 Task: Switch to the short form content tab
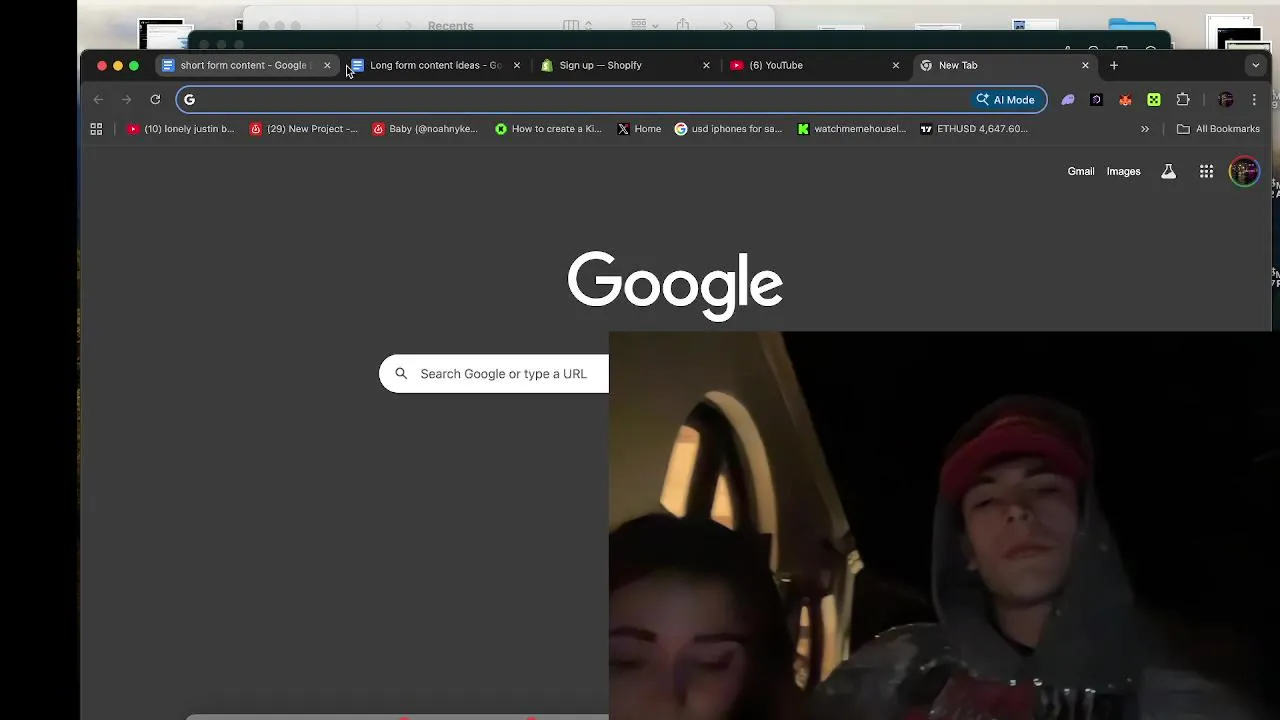coord(245,65)
